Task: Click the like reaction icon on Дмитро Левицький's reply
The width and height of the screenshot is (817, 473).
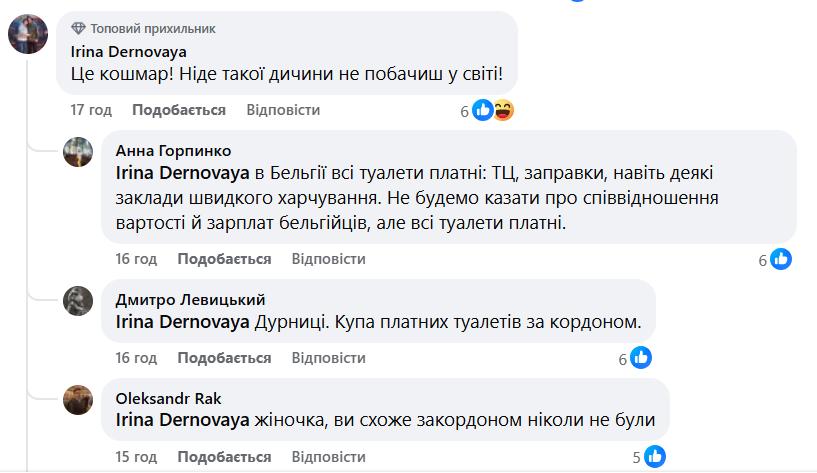Action: coord(641,357)
